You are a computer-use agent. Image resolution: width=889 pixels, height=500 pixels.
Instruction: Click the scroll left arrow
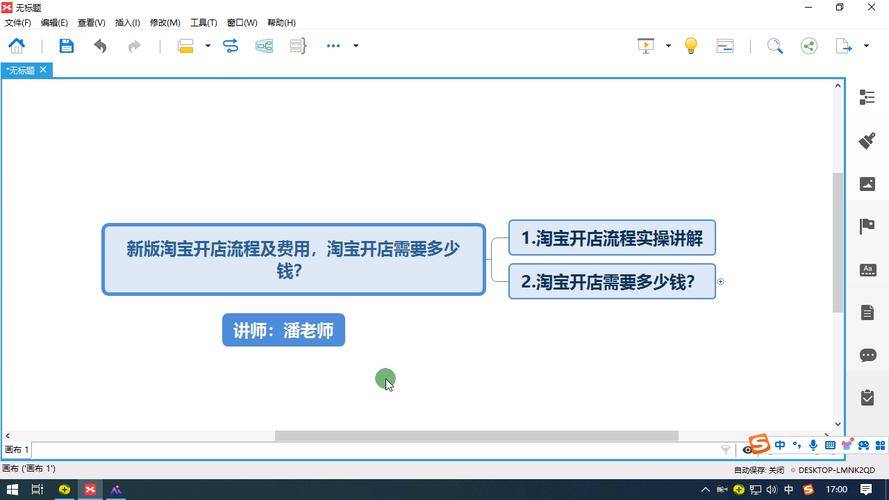click(x=7, y=436)
